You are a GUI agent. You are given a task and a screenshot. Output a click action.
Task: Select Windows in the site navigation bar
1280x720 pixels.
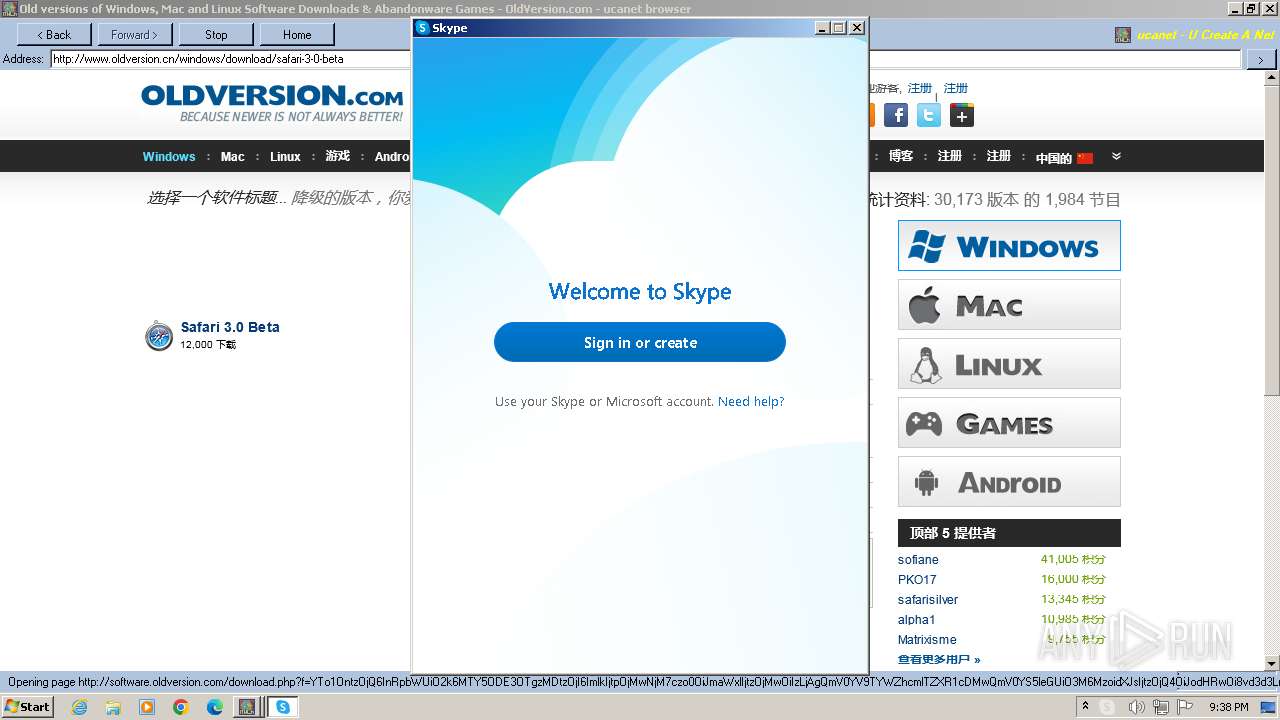click(x=169, y=157)
